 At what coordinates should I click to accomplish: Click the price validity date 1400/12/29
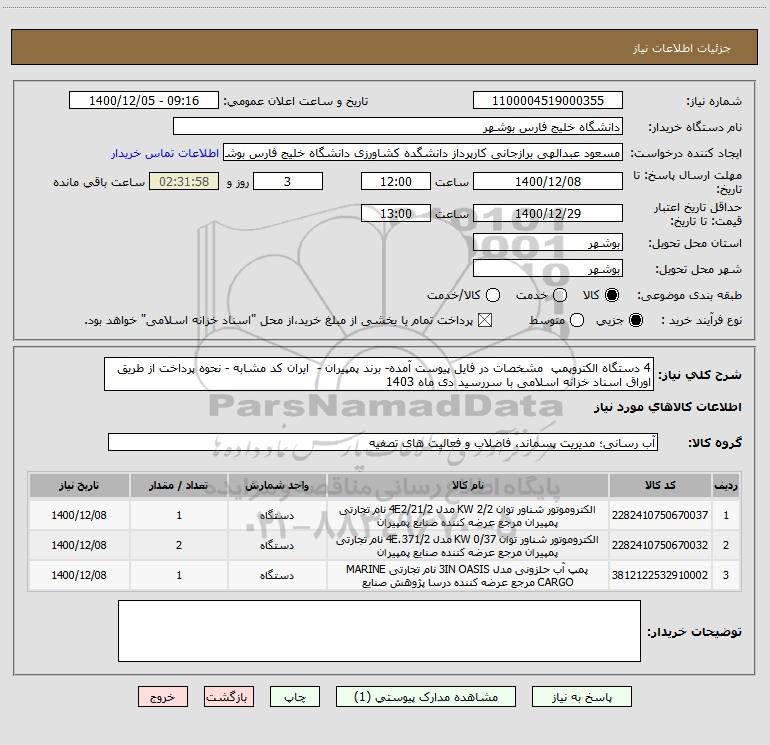tap(548, 213)
